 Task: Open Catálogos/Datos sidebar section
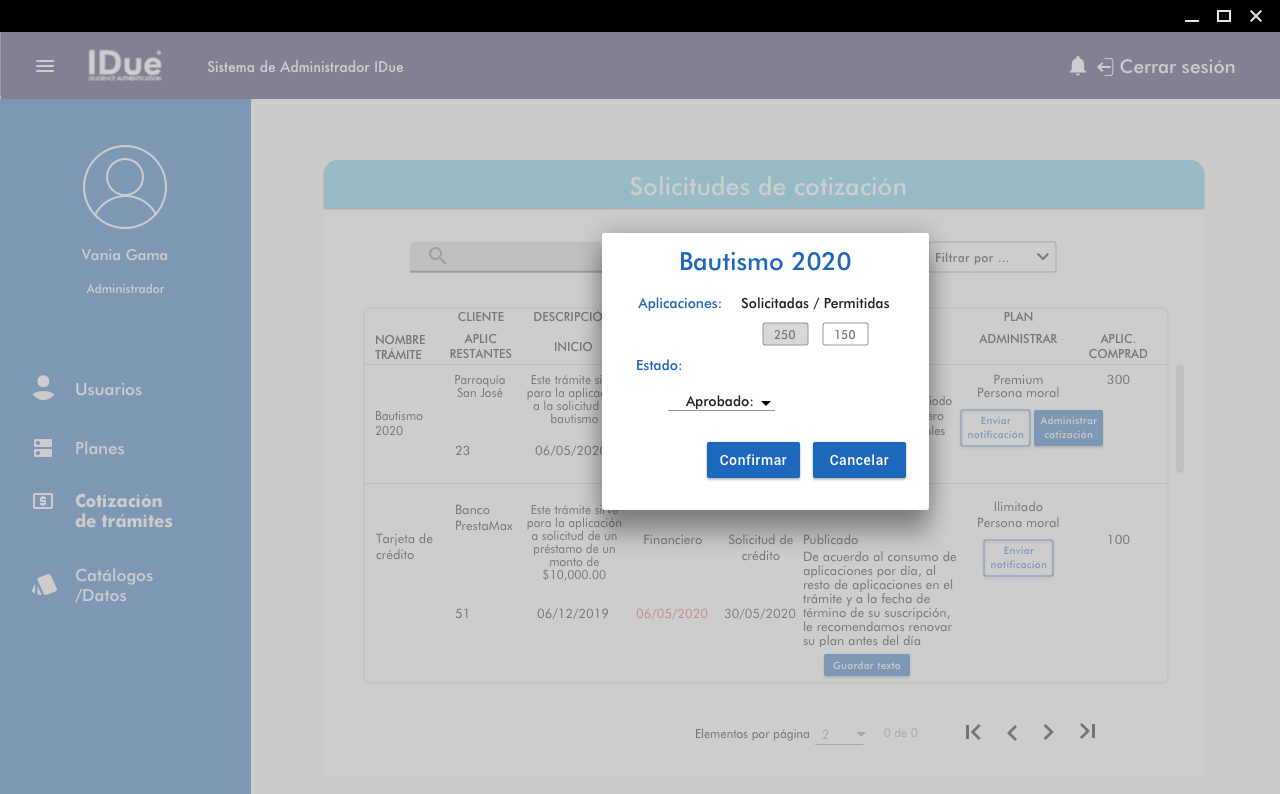[x=114, y=585]
